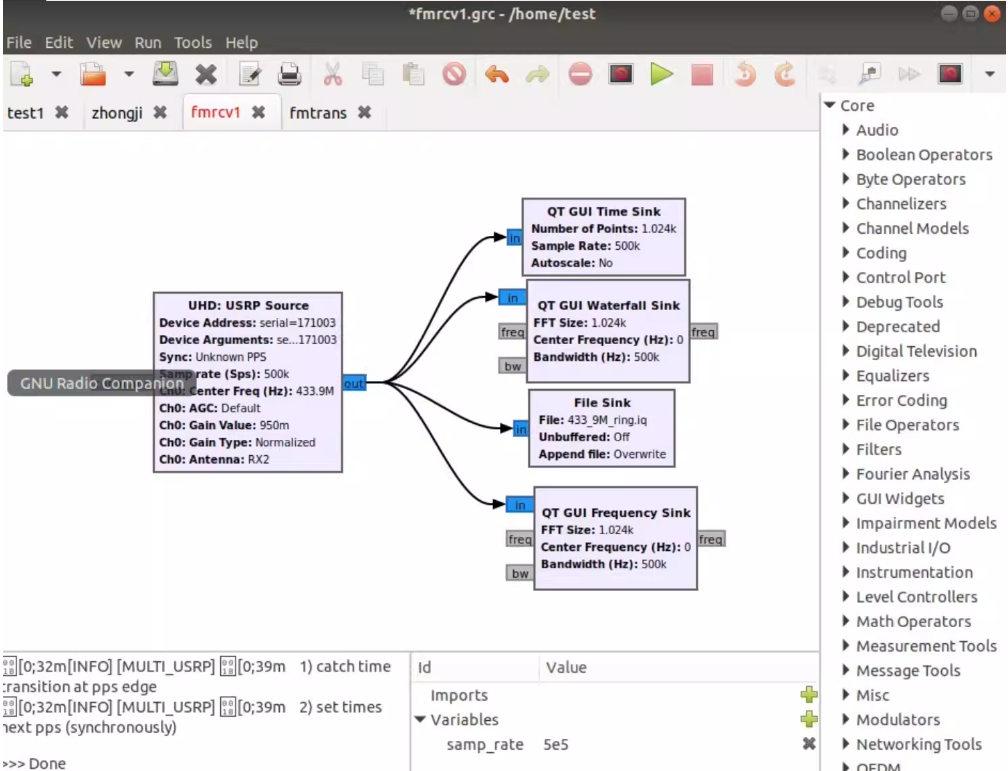Click the red minus Disable block icon
Viewport: 1008px width, 771px height.
coord(580,75)
